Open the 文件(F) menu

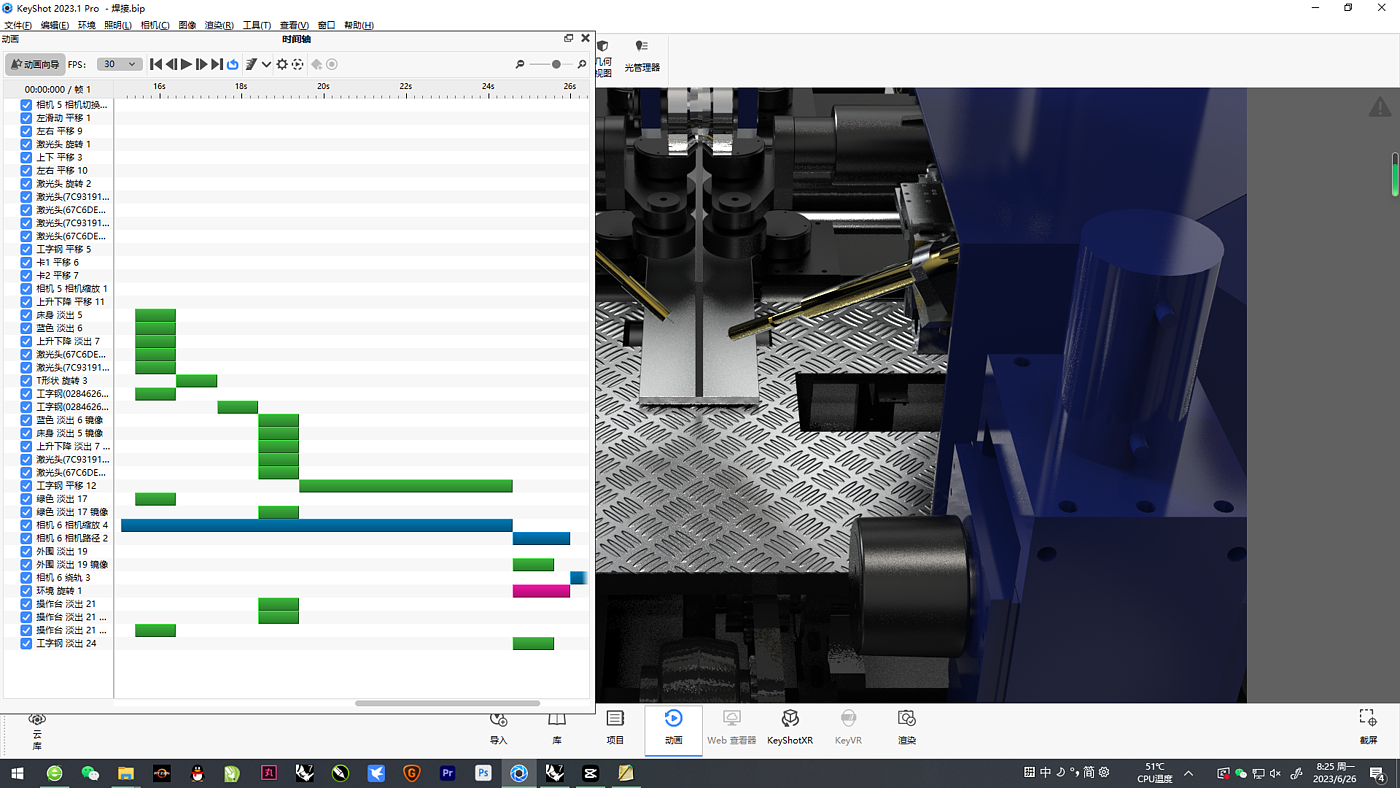(18, 25)
